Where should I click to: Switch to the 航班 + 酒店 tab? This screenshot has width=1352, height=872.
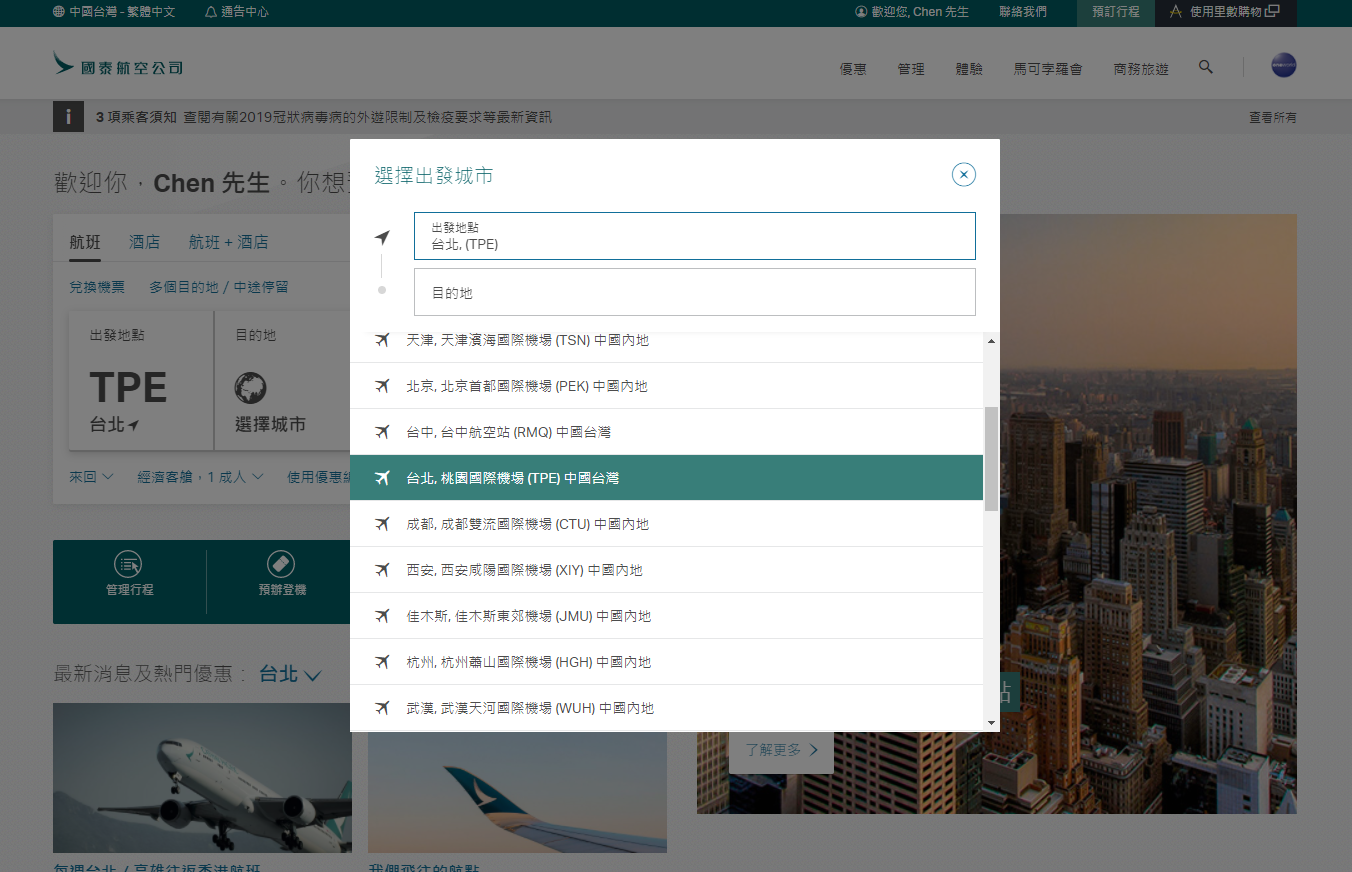coord(229,242)
